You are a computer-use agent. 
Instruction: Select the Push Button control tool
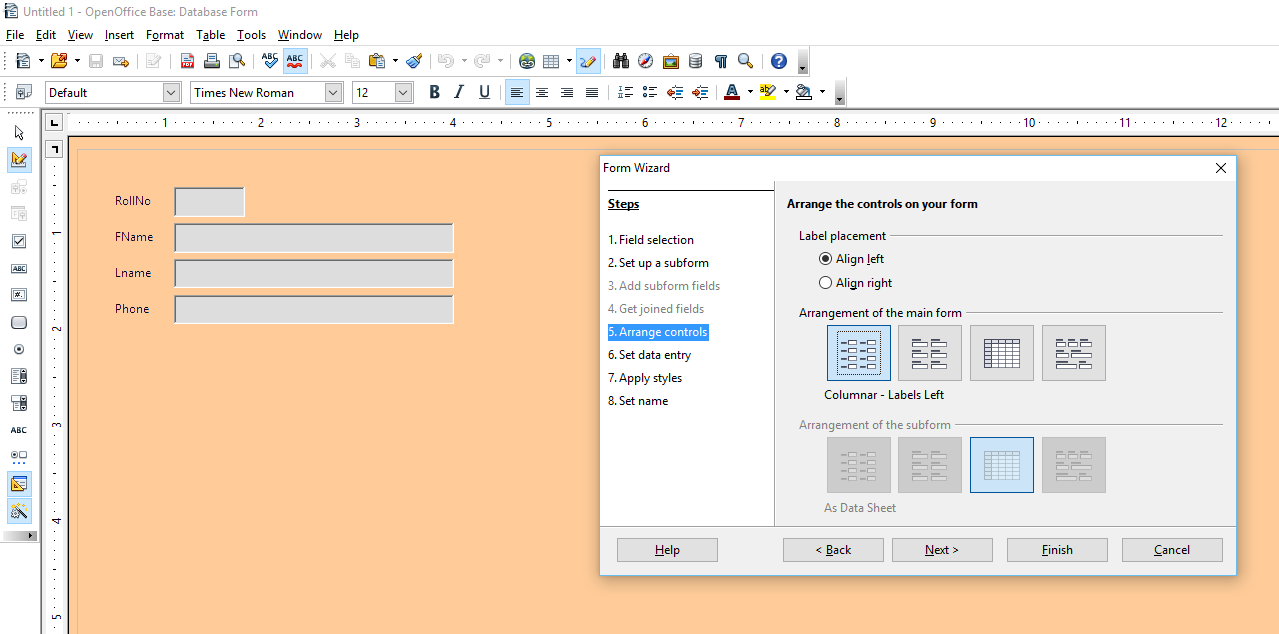coord(19,322)
